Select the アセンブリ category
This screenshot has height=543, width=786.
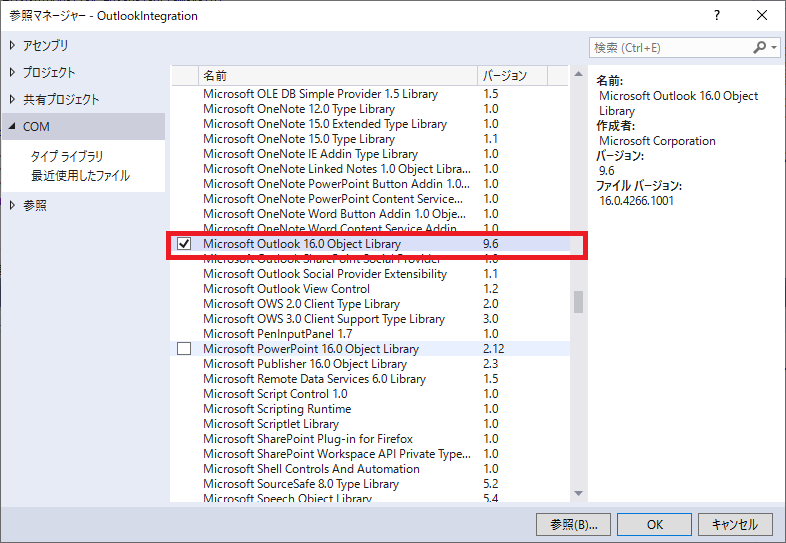[45, 45]
